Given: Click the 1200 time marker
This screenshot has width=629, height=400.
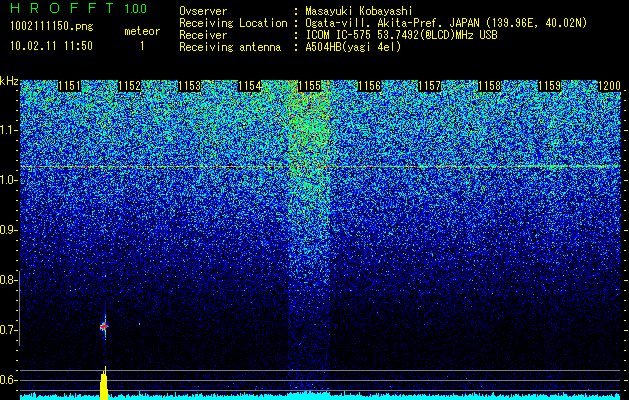Looking at the screenshot, I should click(610, 86).
